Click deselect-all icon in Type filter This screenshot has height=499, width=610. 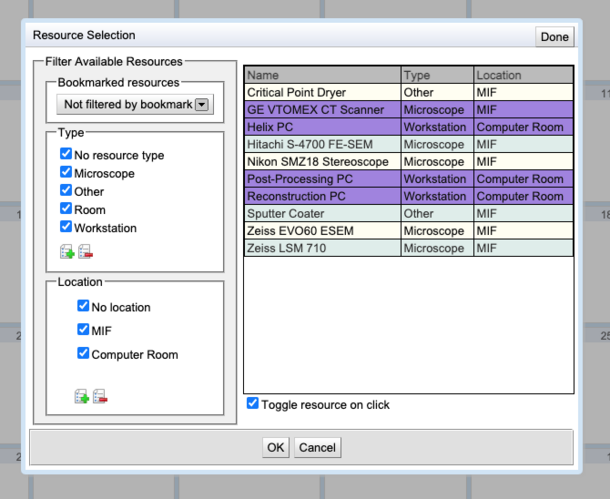click(86, 252)
